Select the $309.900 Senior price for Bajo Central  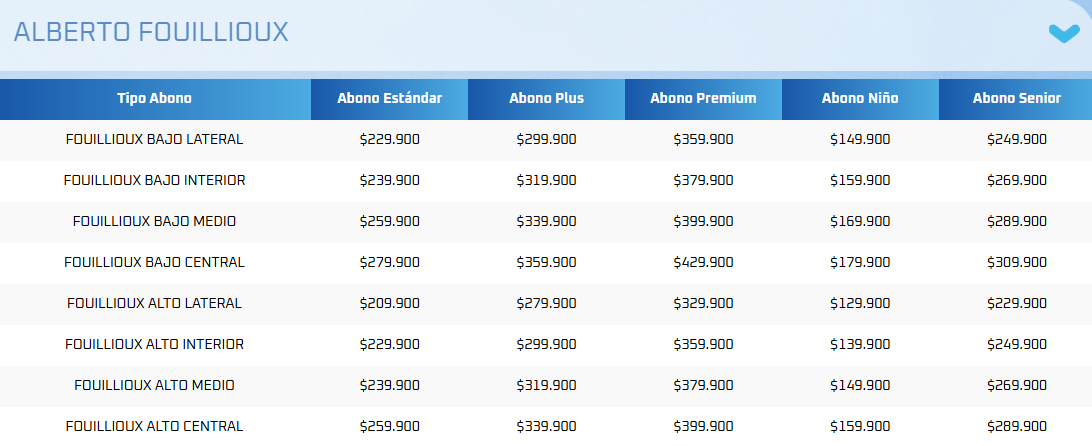(x=1017, y=262)
